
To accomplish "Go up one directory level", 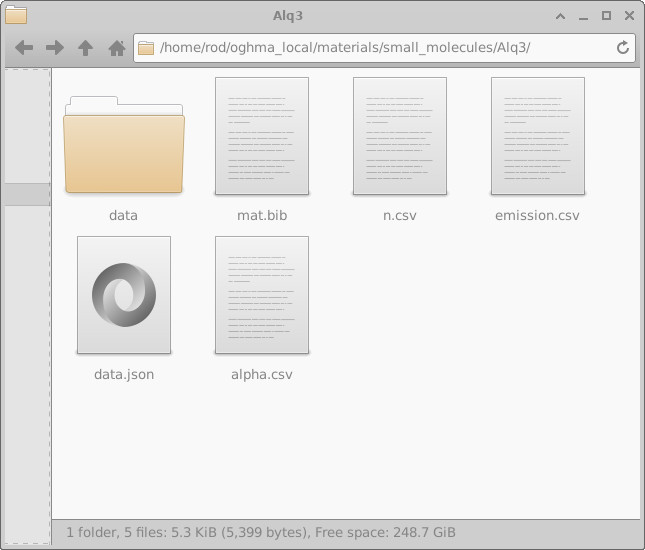I will point(86,48).
